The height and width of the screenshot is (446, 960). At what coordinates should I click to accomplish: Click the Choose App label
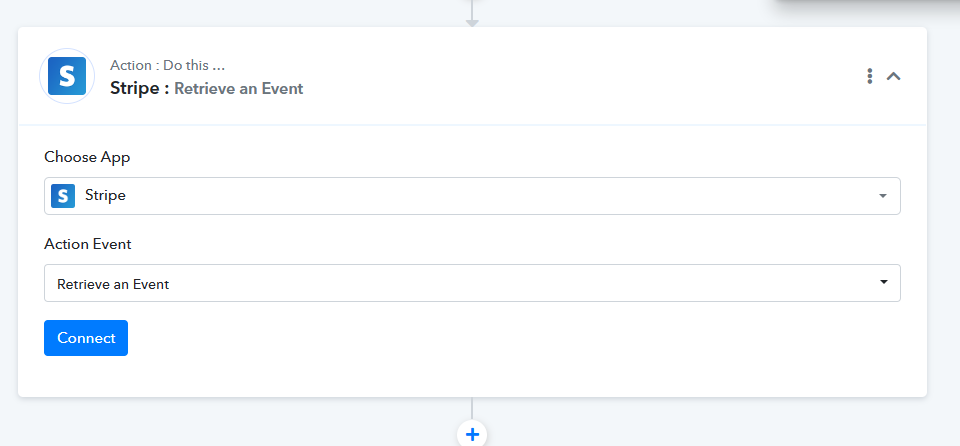pos(87,157)
